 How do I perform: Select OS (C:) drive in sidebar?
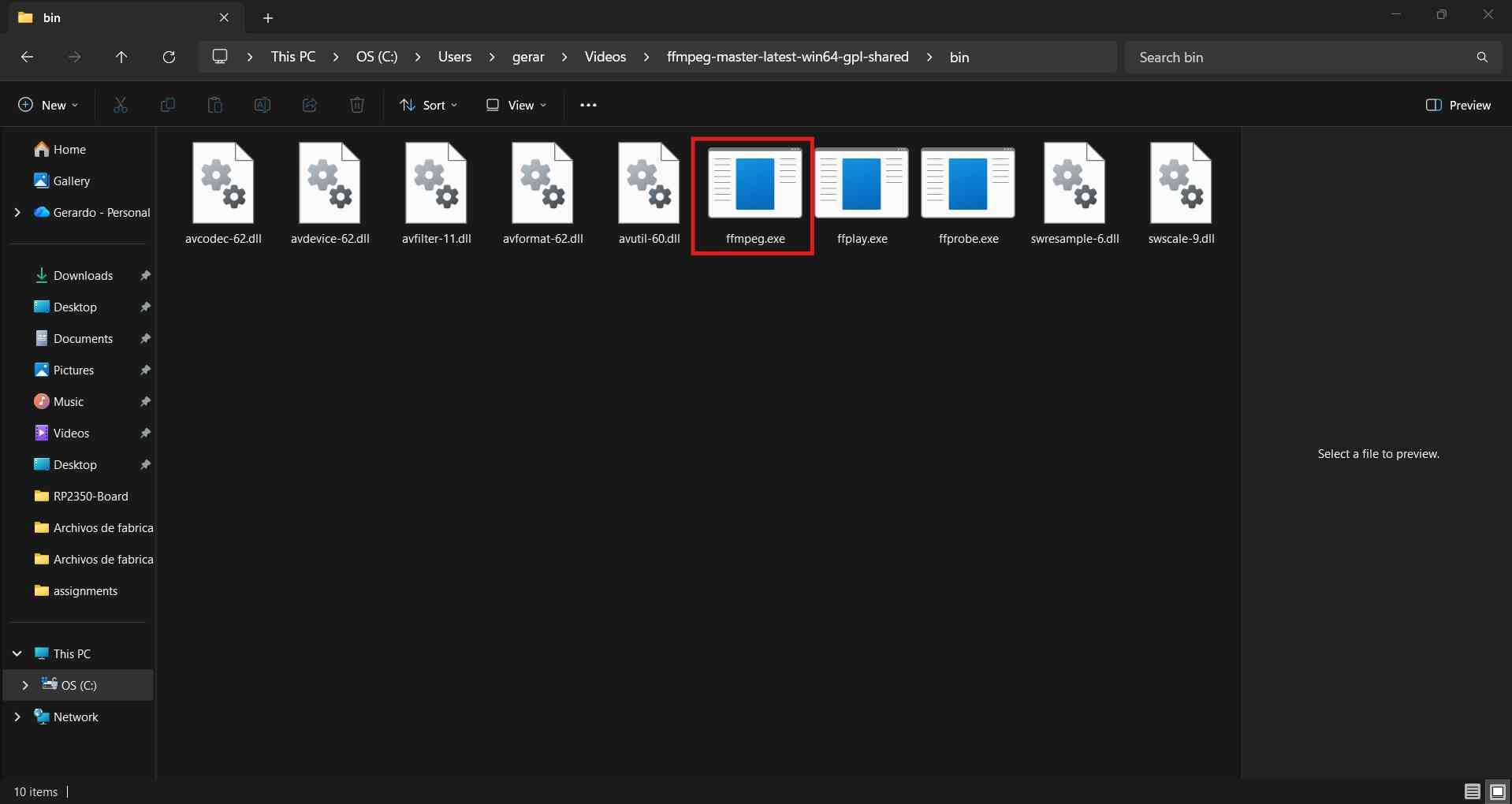[79, 685]
